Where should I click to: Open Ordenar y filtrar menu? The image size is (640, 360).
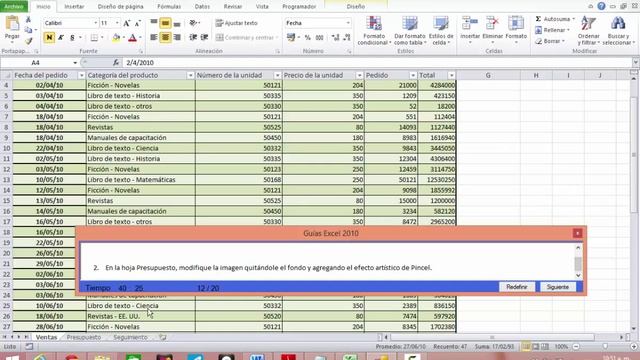click(x=589, y=31)
